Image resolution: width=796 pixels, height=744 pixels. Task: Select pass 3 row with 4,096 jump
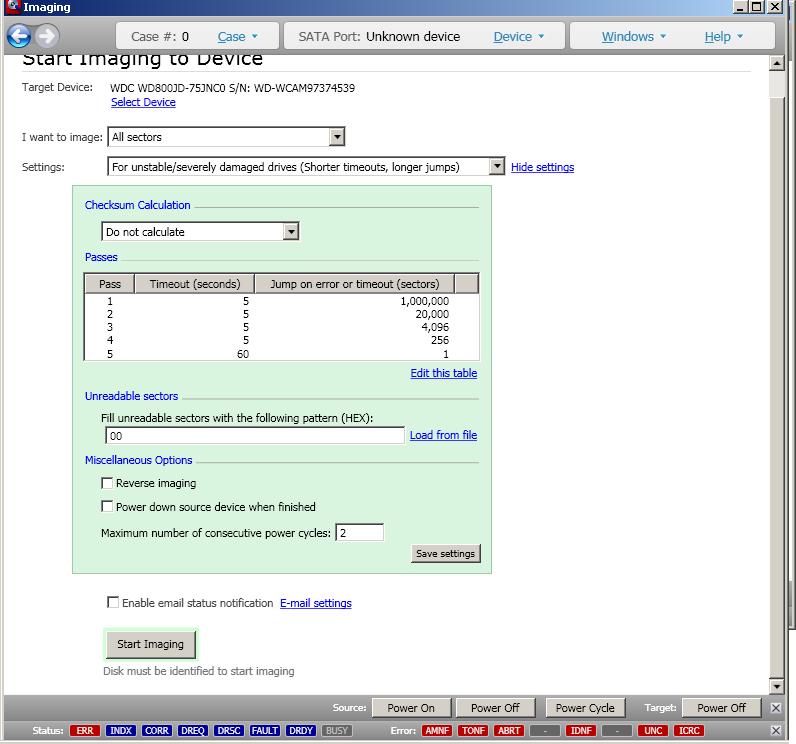[x=281, y=327]
